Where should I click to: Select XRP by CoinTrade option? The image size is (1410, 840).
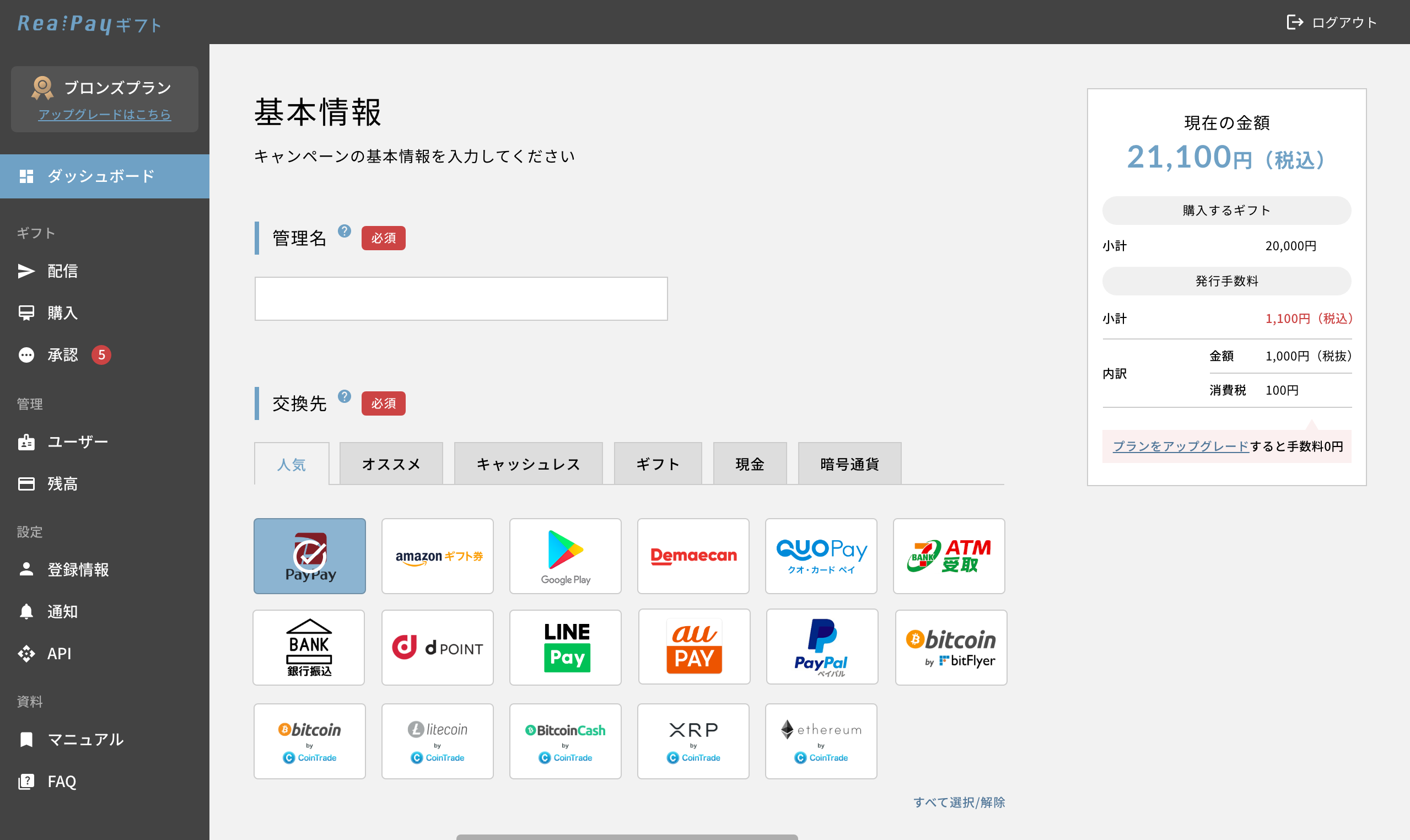click(x=693, y=741)
